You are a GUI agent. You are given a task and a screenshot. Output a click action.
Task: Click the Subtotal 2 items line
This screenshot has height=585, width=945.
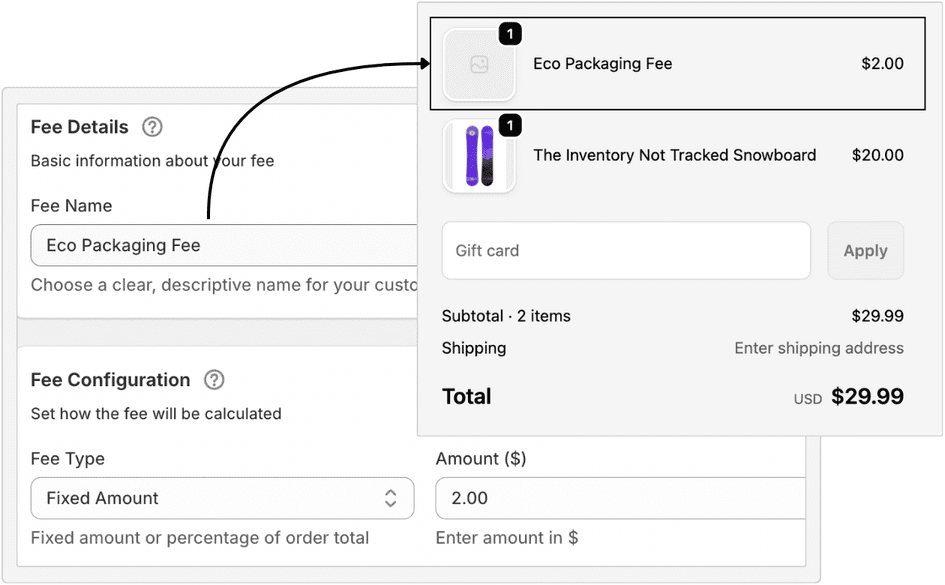point(506,315)
